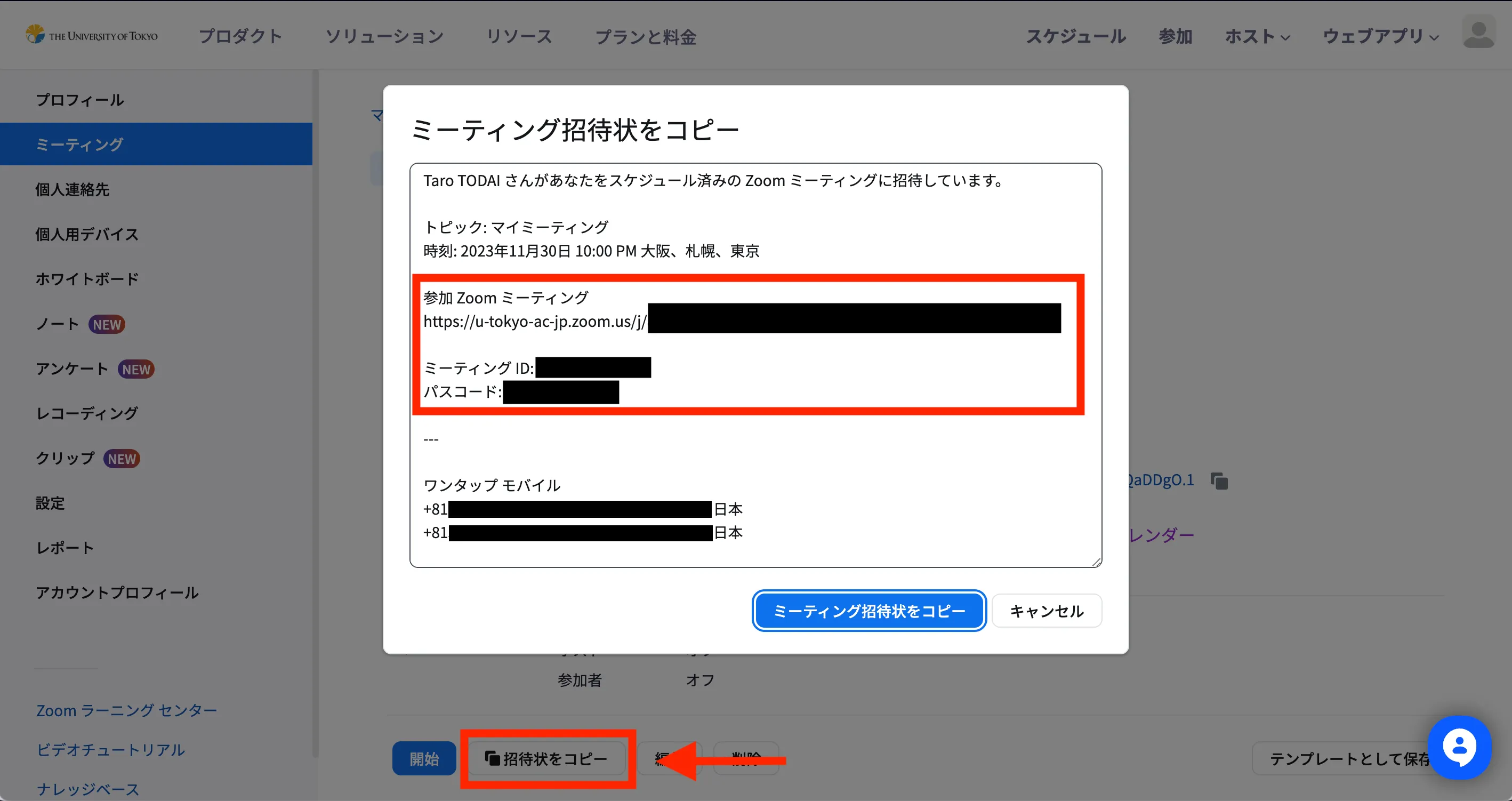Click the 開始 button
The image size is (1512, 801).
pyautogui.click(x=424, y=759)
